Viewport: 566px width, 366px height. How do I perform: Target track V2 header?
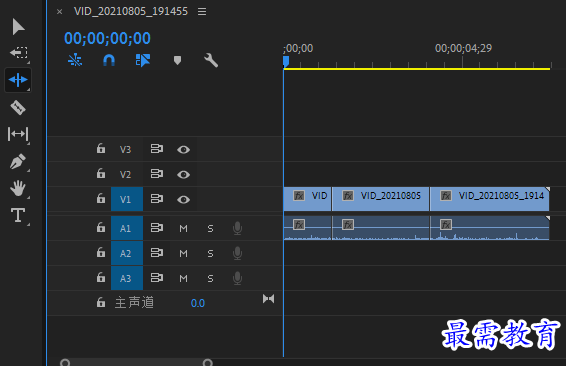[x=125, y=174]
